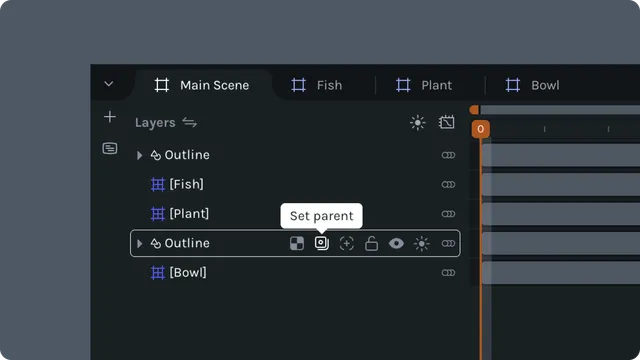Toggle the solo sun icon in Layers header

tap(418, 122)
